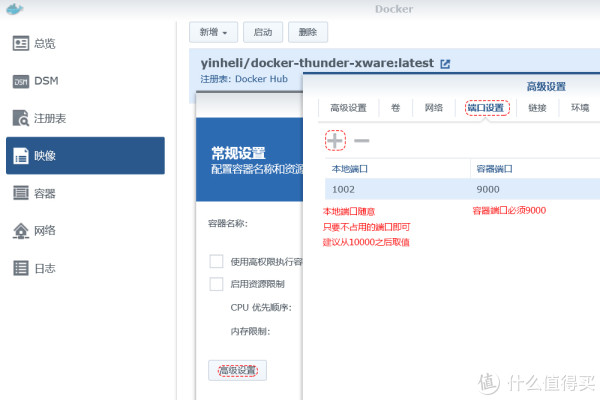Click plus icon to add port

(x=335, y=140)
